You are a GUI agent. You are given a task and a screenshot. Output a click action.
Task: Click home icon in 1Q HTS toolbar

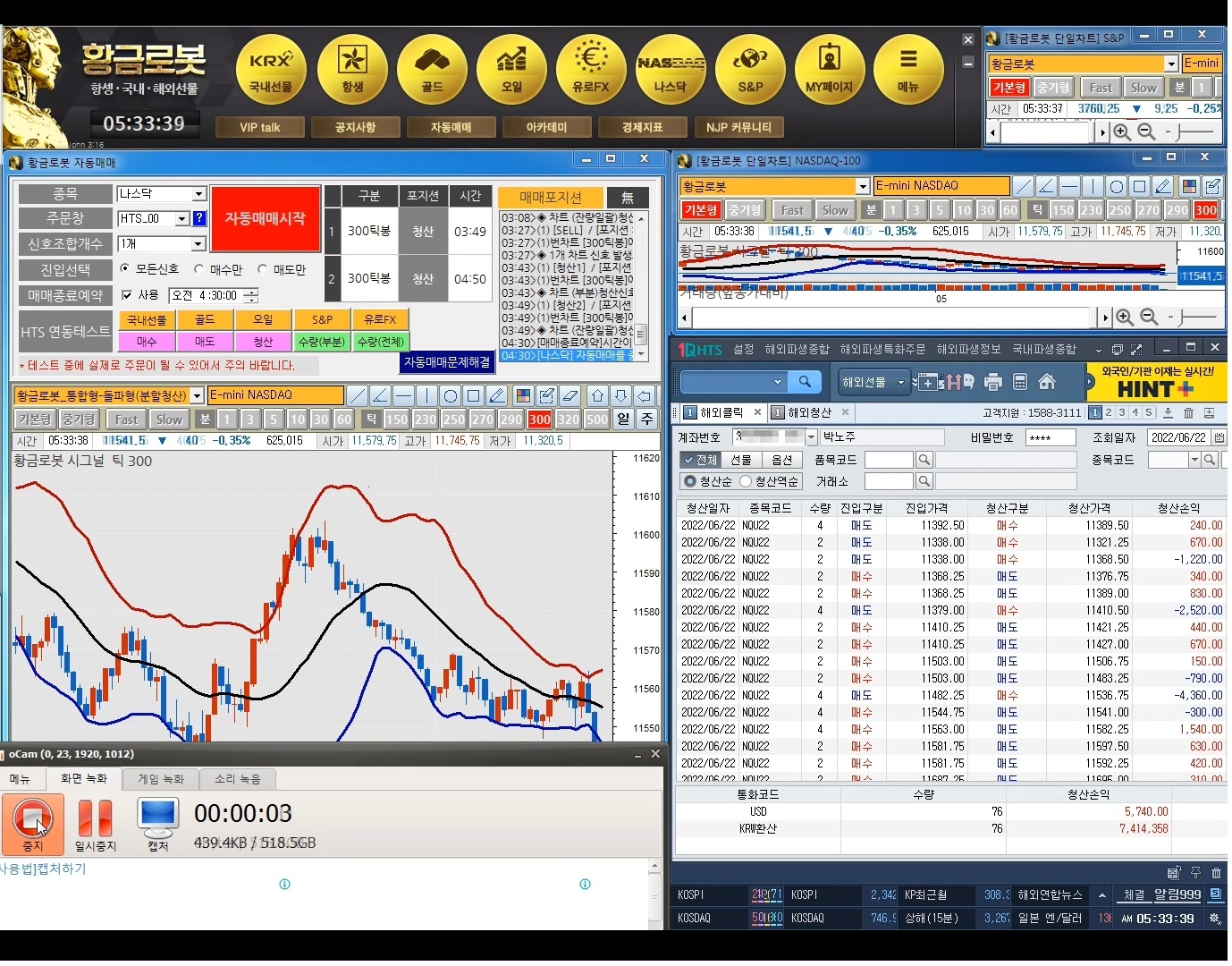pos(1047,382)
